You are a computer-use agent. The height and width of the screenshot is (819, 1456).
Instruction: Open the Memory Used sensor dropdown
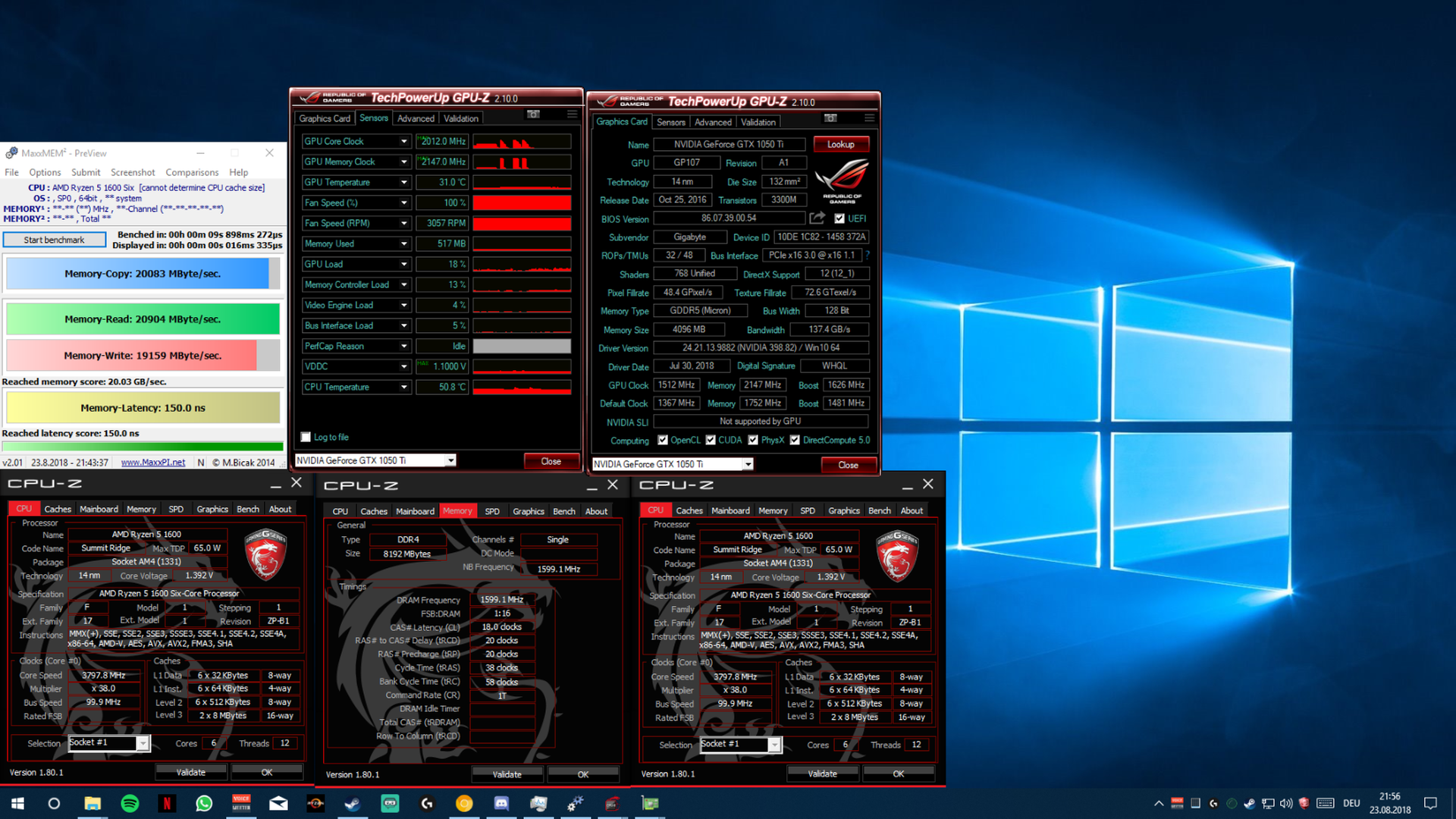click(404, 243)
